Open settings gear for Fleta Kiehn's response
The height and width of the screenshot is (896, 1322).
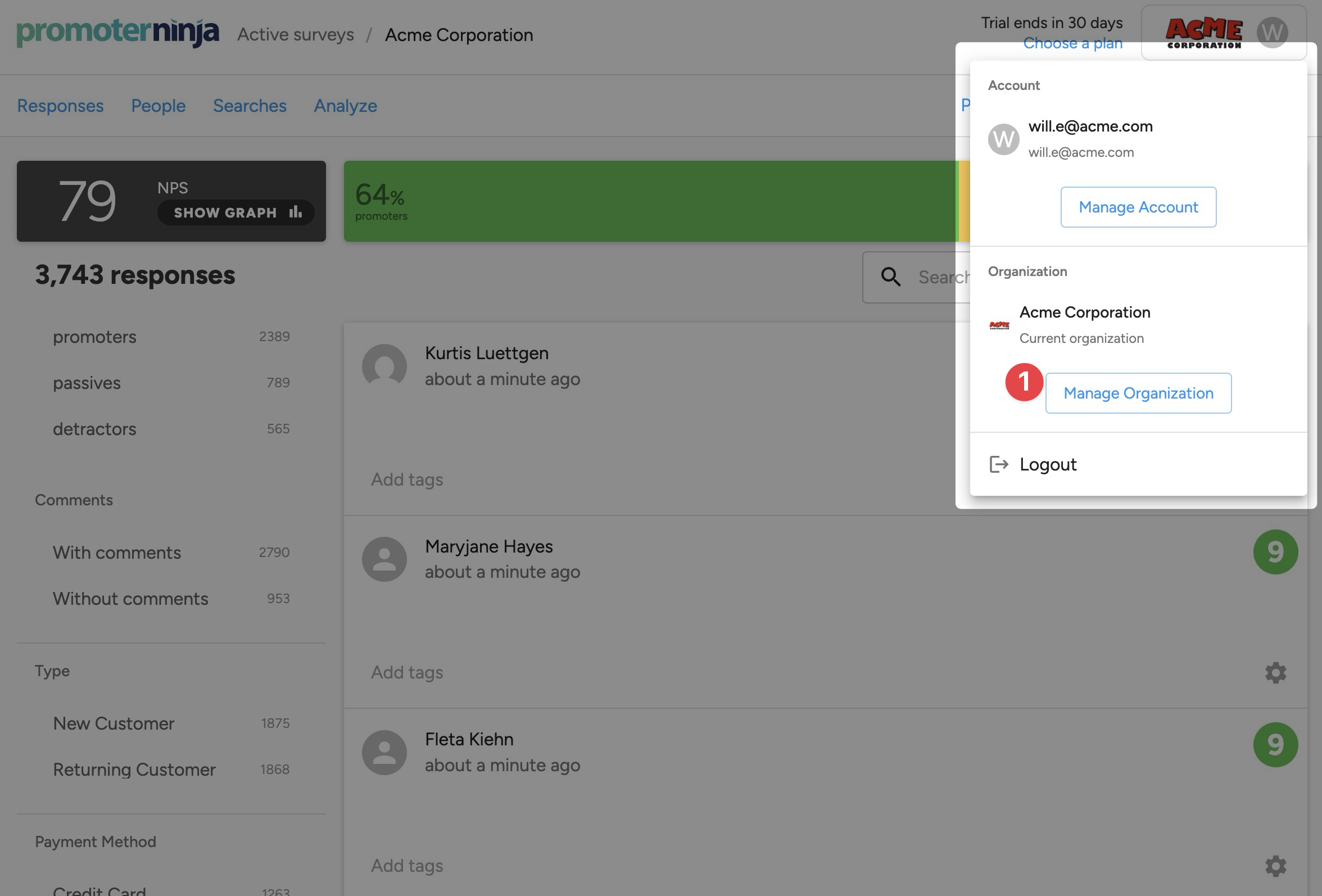1275,866
